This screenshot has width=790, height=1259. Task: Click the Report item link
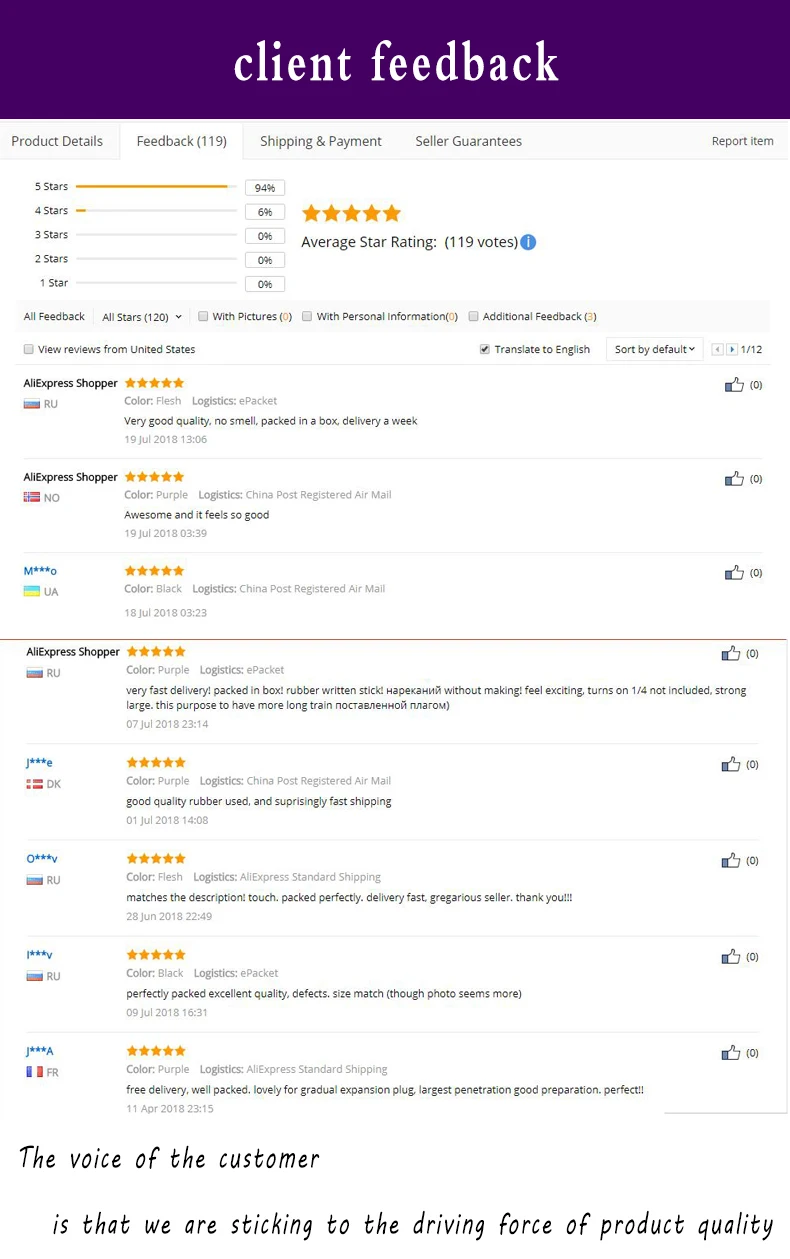[x=742, y=141]
